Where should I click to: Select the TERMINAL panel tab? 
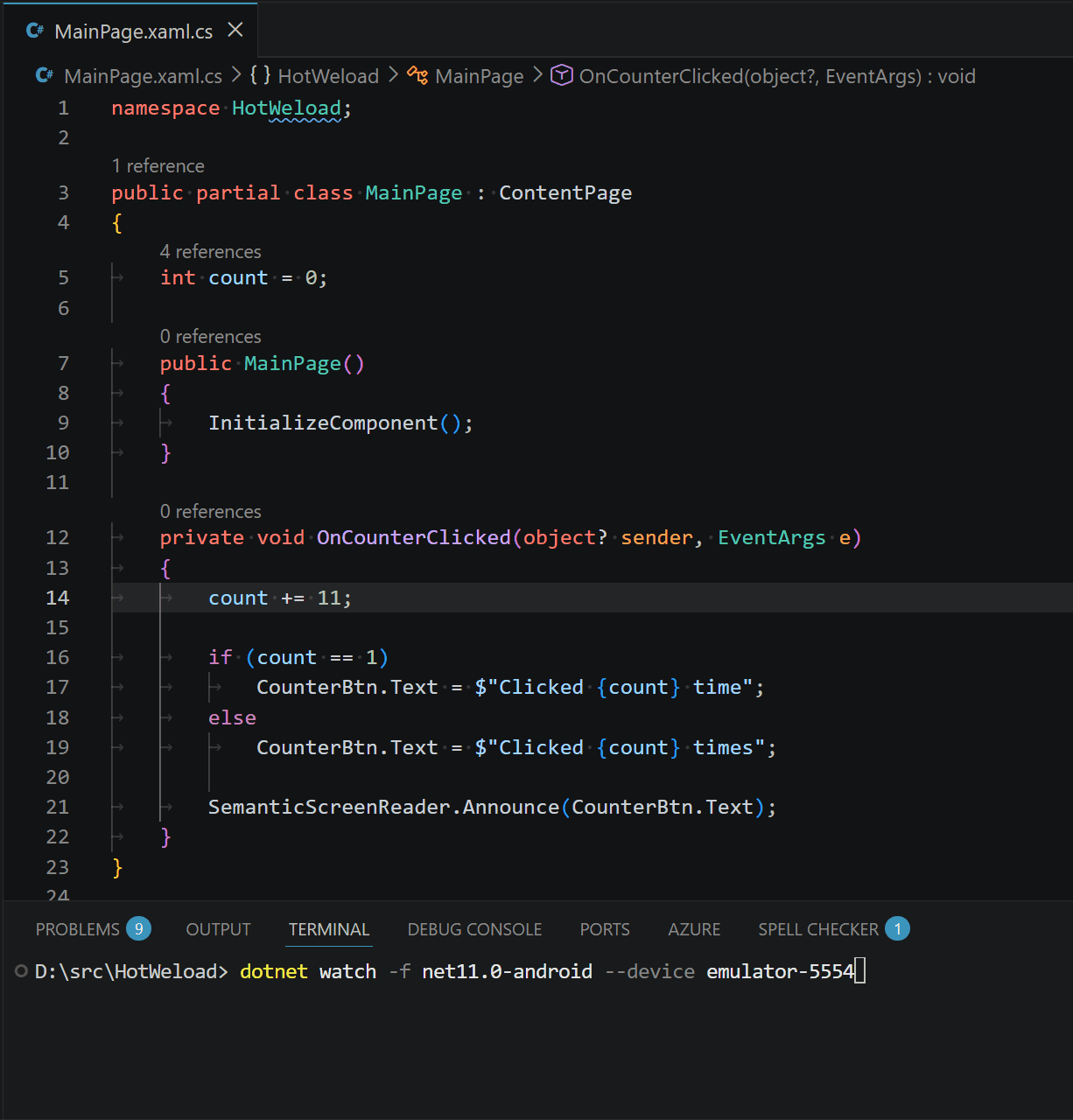coord(329,929)
